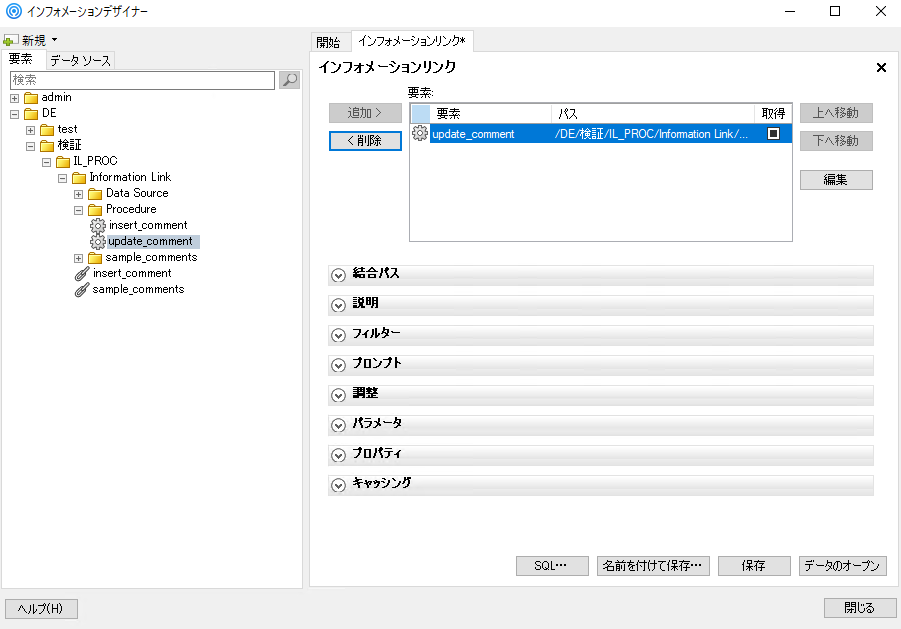Click the 編集 button
This screenshot has width=901, height=629.
coord(836,180)
